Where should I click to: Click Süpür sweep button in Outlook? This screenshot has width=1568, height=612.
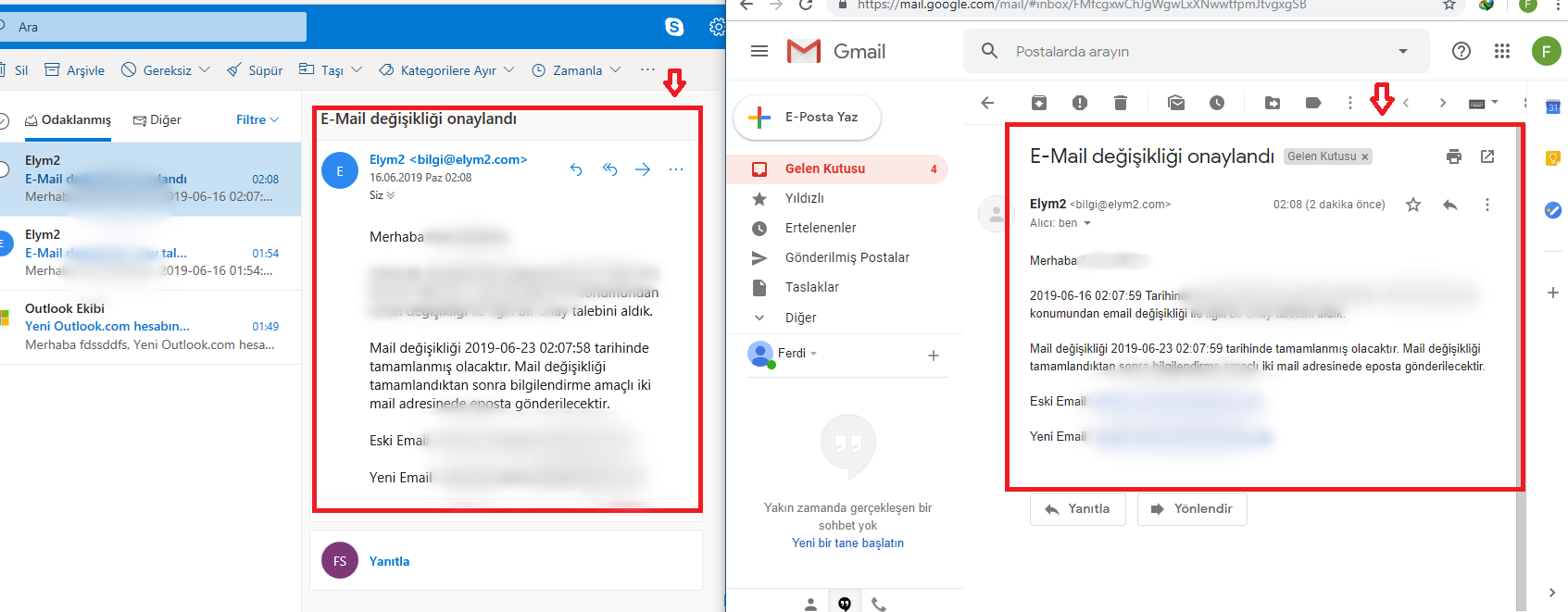tap(255, 70)
